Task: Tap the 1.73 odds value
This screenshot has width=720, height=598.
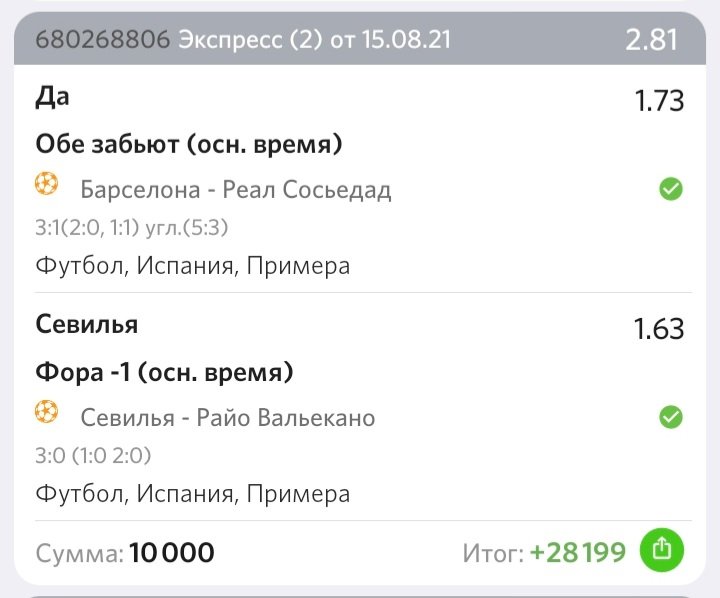Action: click(x=659, y=101)
